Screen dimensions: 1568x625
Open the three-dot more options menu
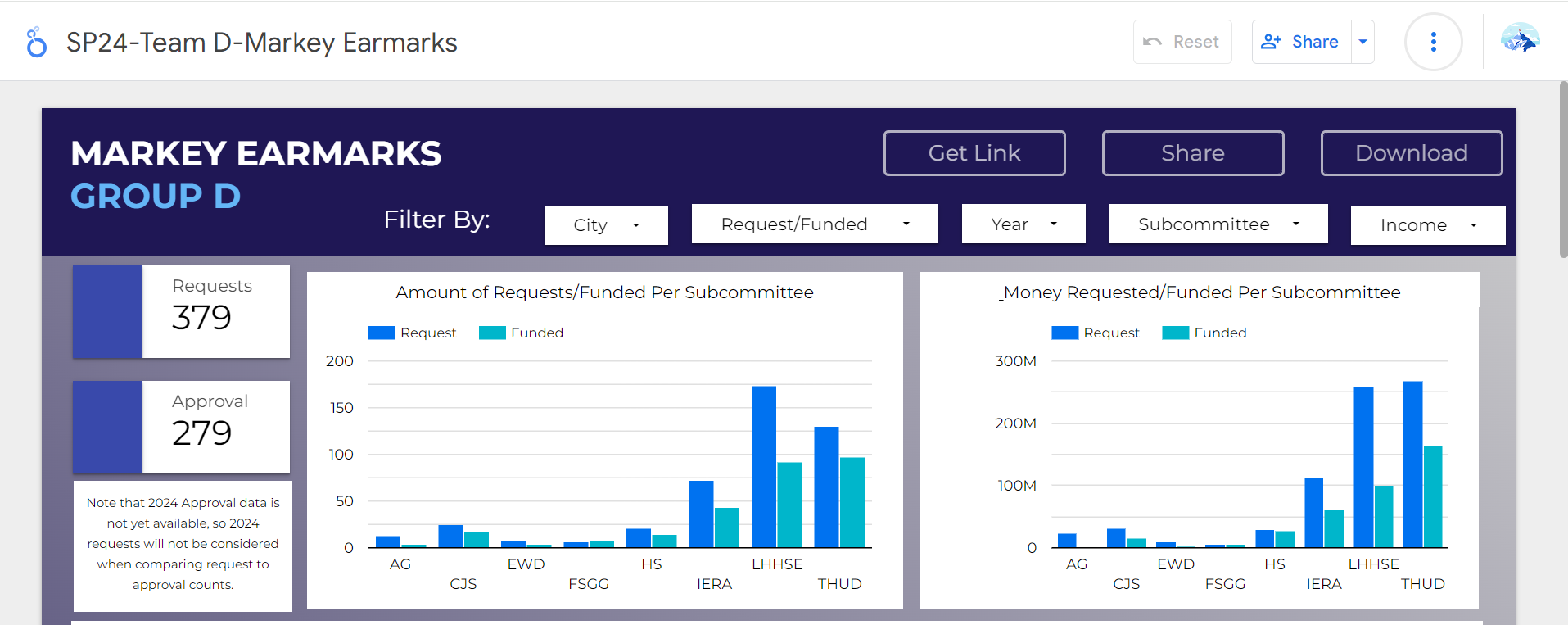(x=1433, y=42)
